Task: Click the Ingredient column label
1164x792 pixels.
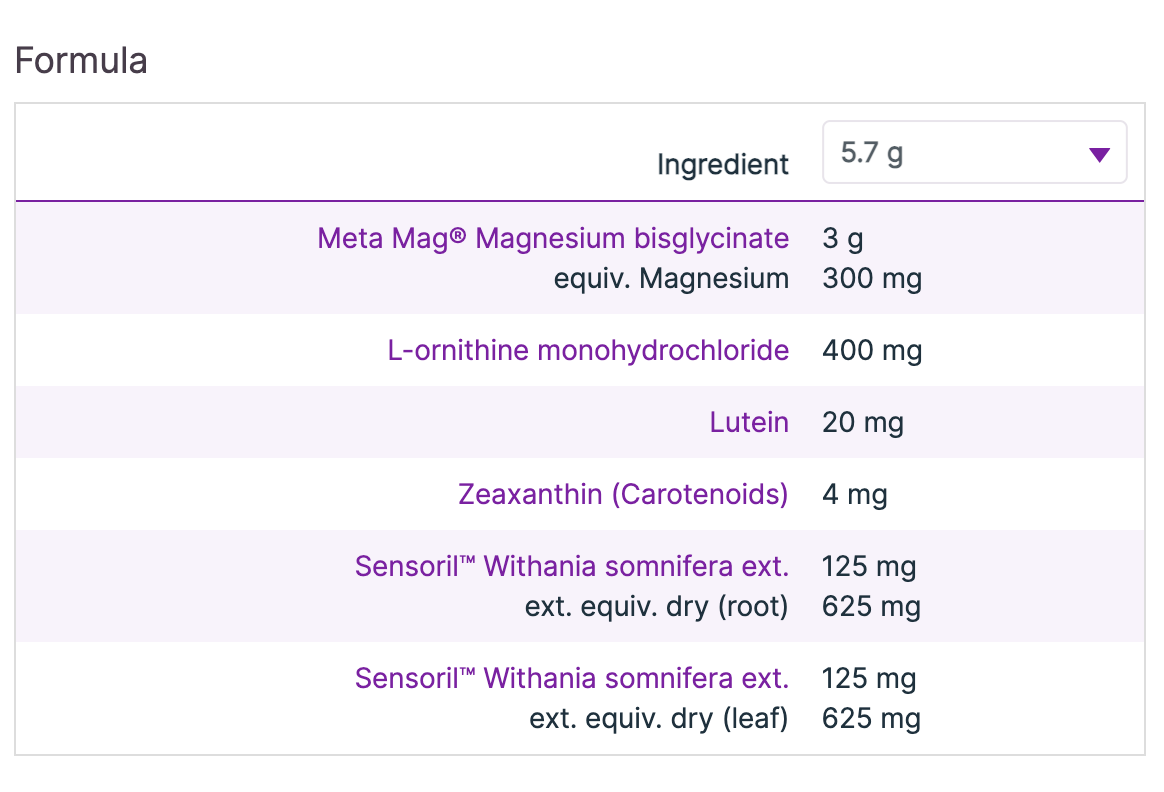Action: click(722, 164)
